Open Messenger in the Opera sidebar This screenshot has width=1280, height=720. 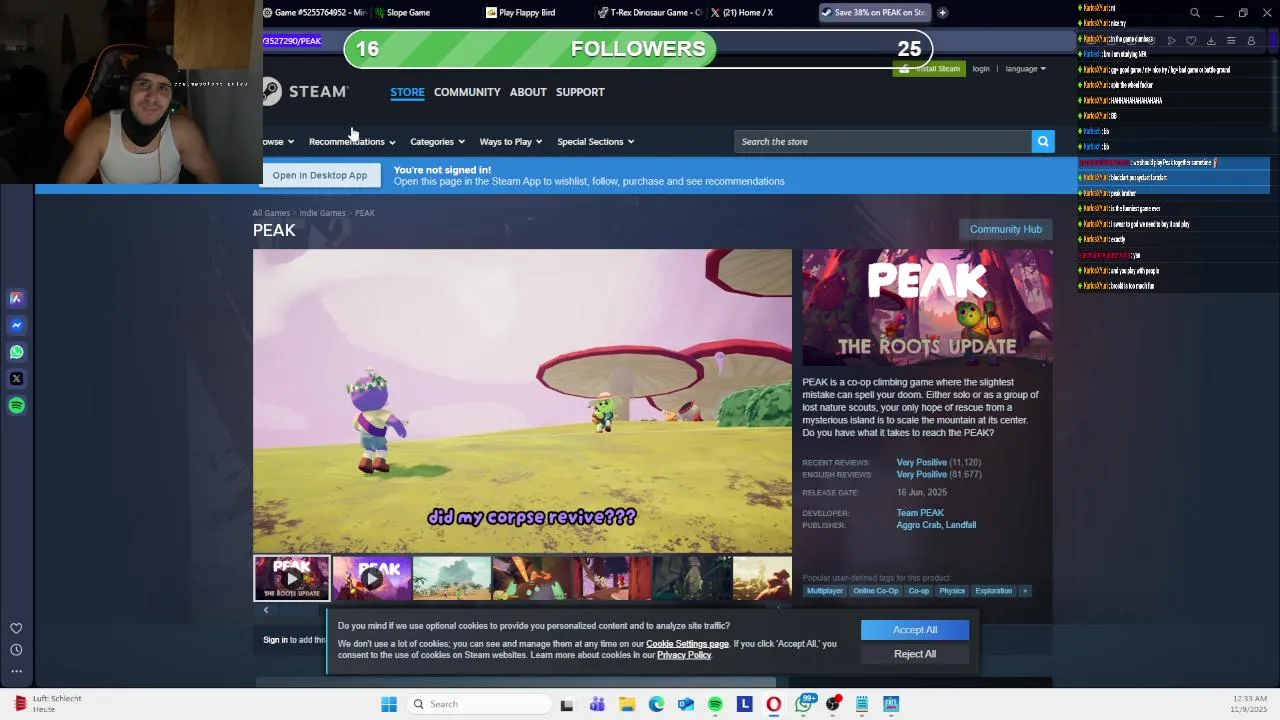coord(16,325)
